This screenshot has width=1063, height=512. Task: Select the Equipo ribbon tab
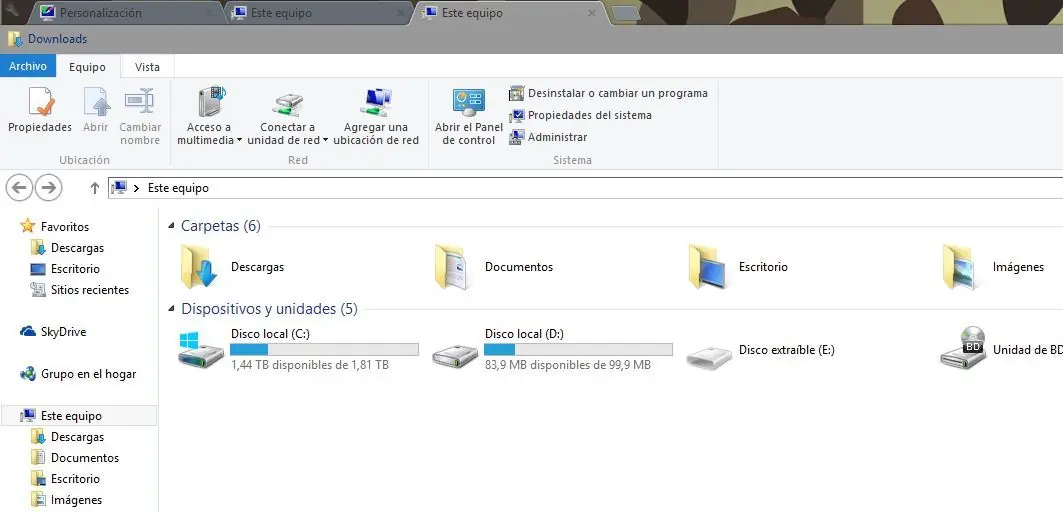87,66
